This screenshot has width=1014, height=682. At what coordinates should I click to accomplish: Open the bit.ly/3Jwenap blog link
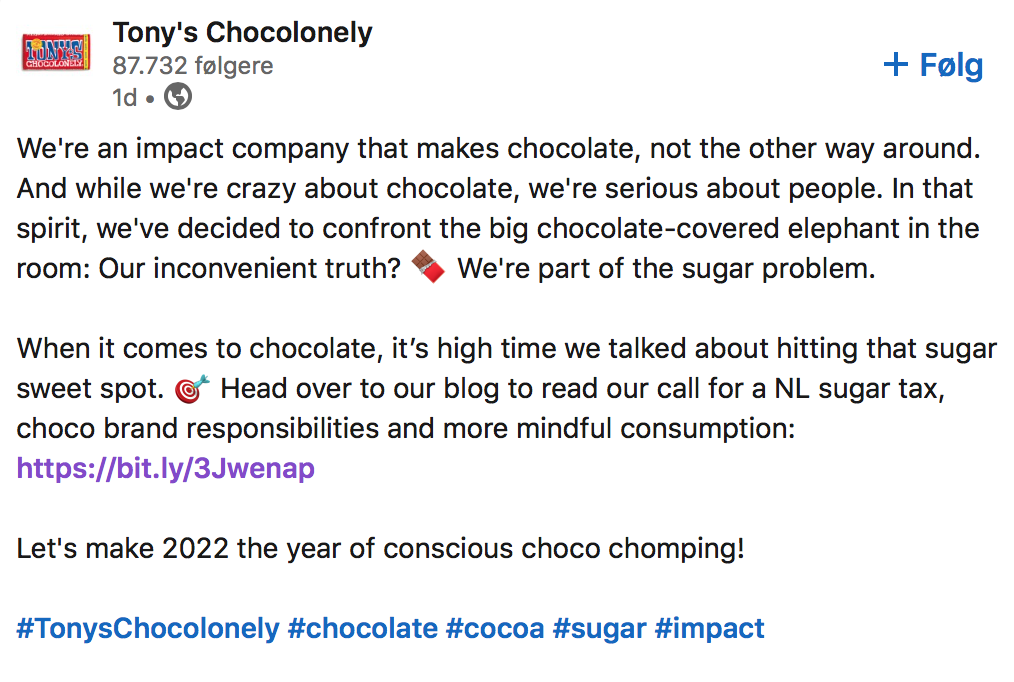click(166, 468)
